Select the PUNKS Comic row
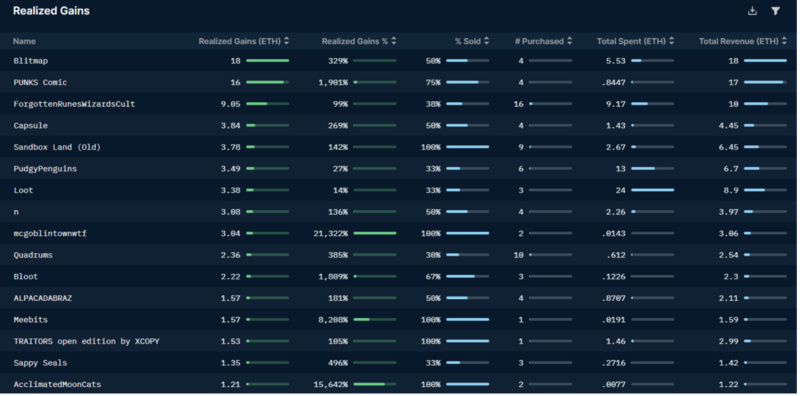 400,82
